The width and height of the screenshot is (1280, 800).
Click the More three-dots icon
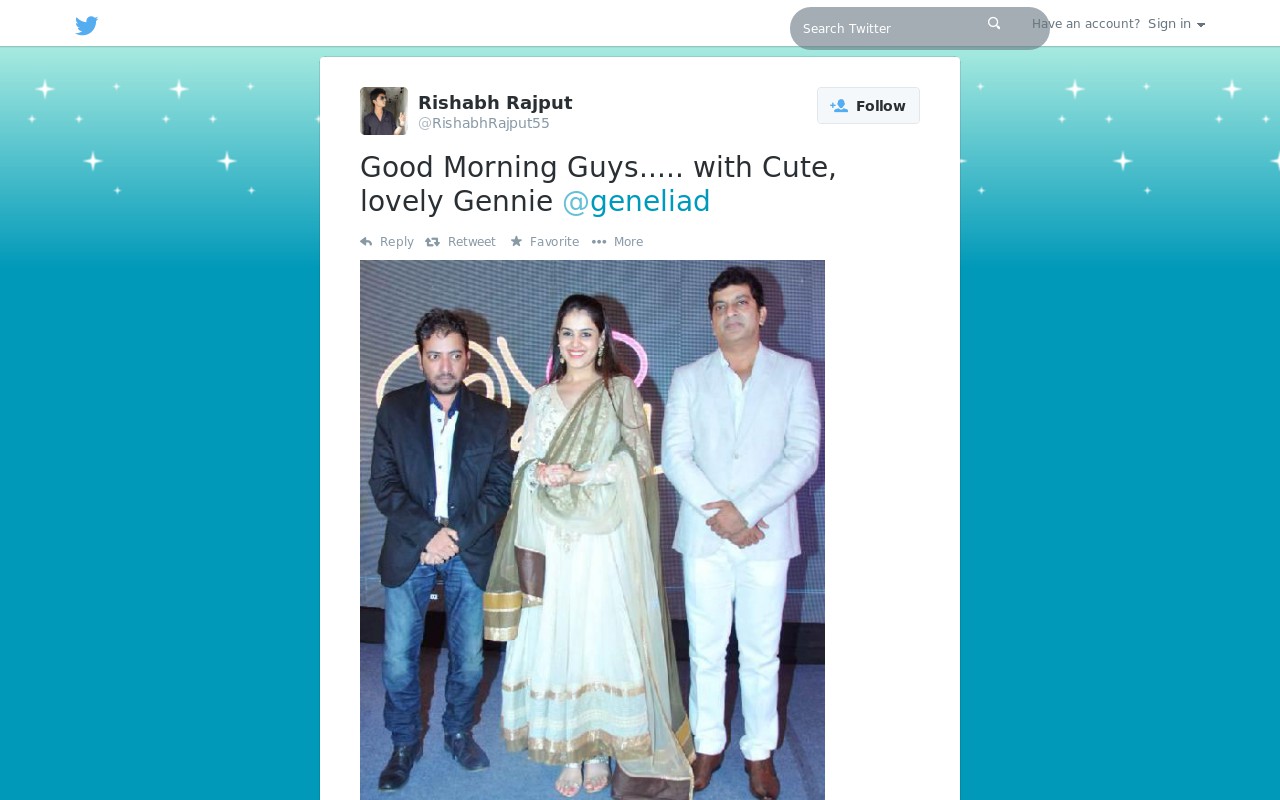[x=599, y=242]
